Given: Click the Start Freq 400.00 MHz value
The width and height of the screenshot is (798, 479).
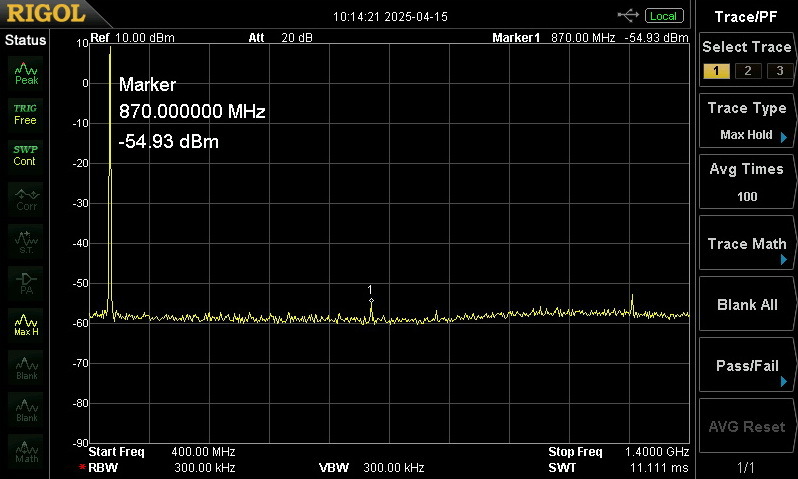Looking at the screenshot, I should coord(203,452).
